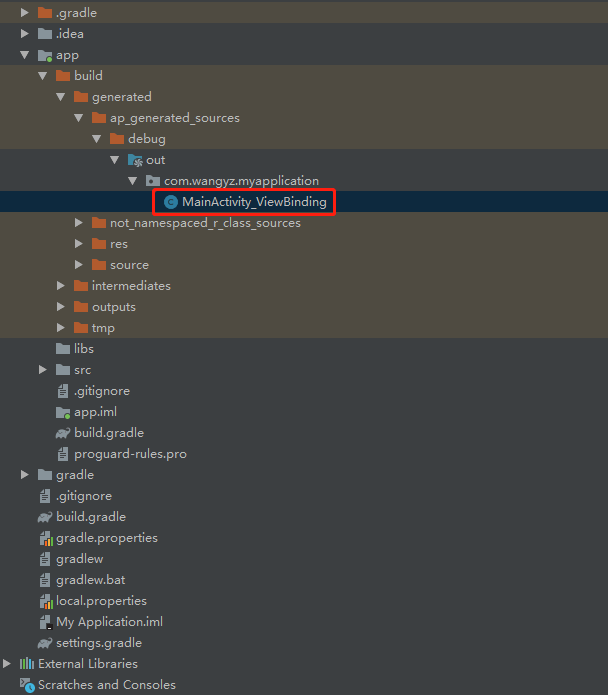Expand the source folder arrow
The width and height of the screenshot is (608, 695).
pyautogui.click(x=79, y=265)
